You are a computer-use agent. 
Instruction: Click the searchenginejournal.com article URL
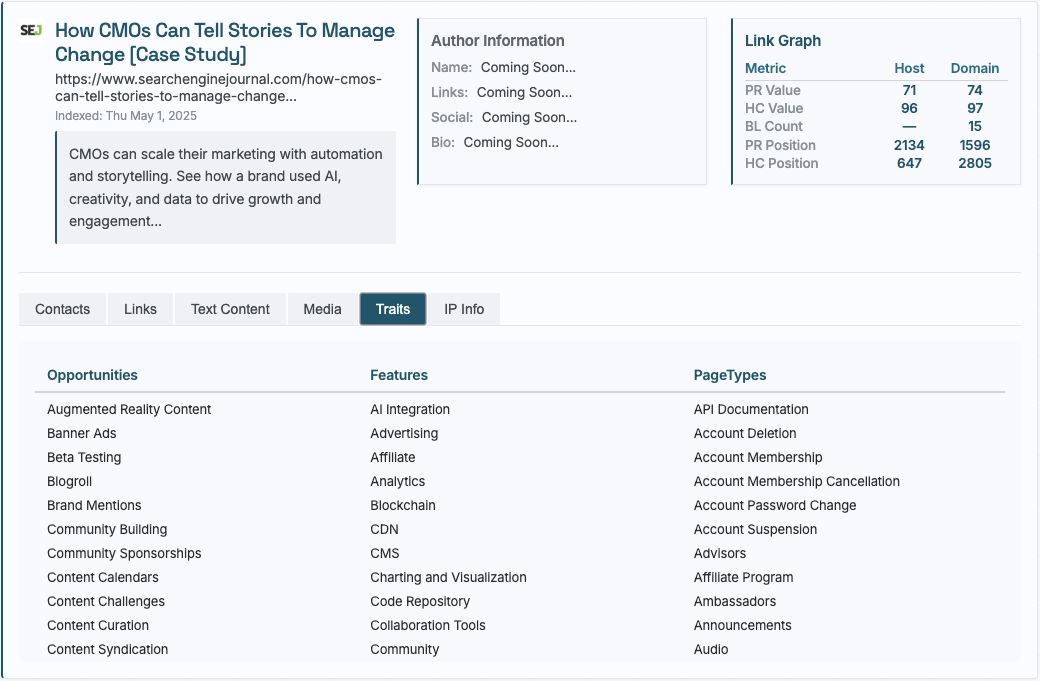point(218,88)
